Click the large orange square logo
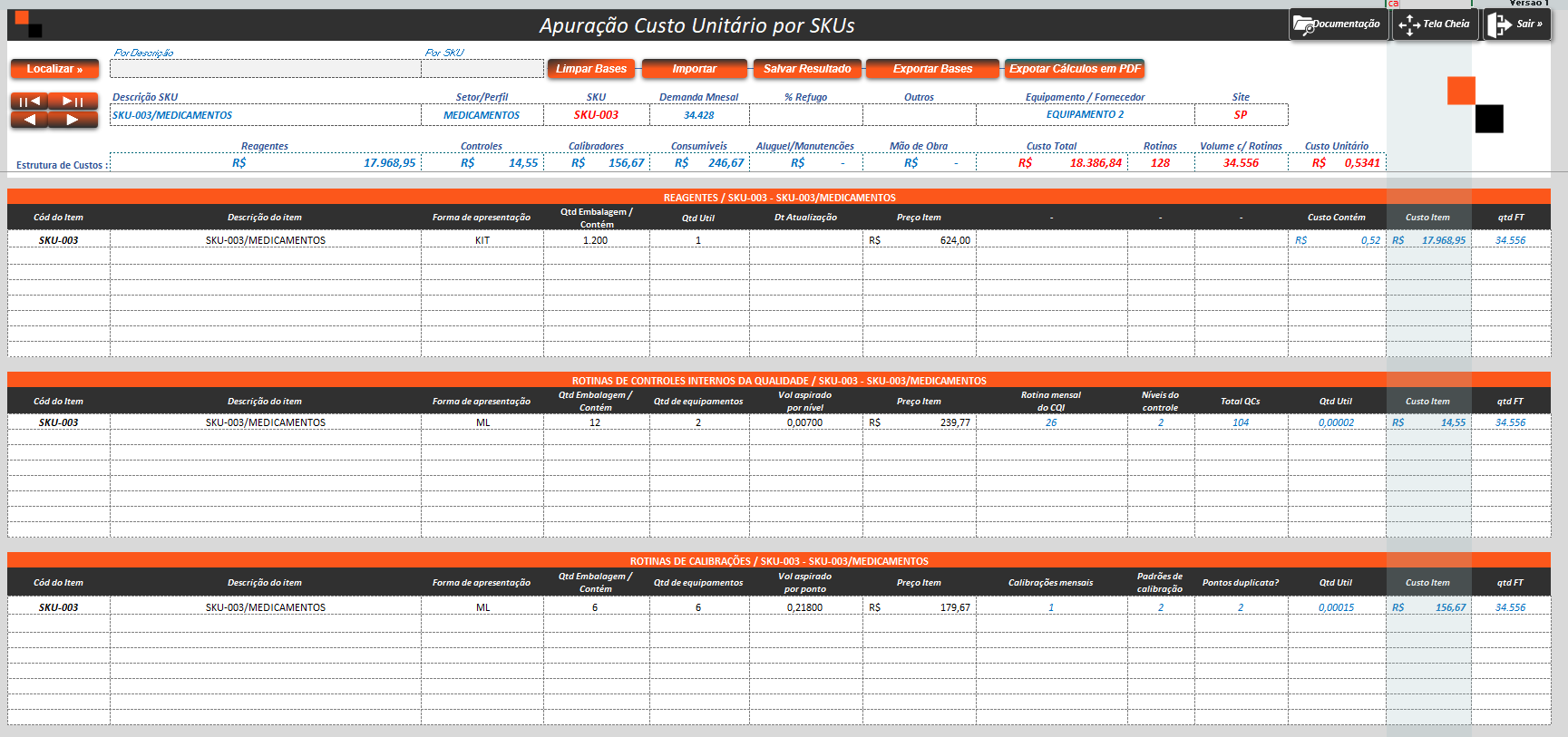This screenshot has width=1568, height=737. [1461, 91]
